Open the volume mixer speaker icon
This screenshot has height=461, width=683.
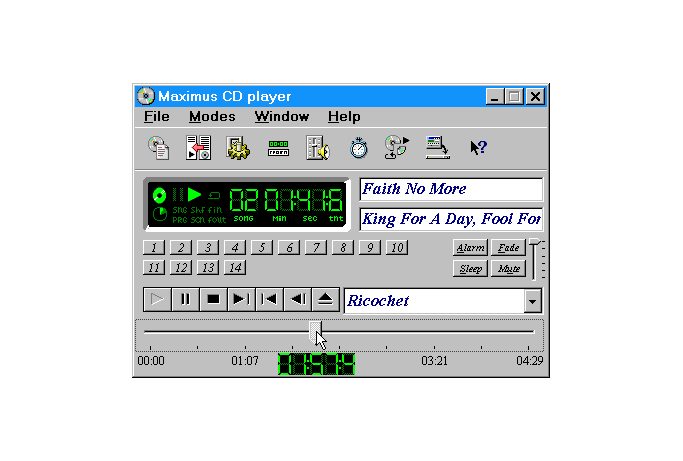[x=318, y=148]
